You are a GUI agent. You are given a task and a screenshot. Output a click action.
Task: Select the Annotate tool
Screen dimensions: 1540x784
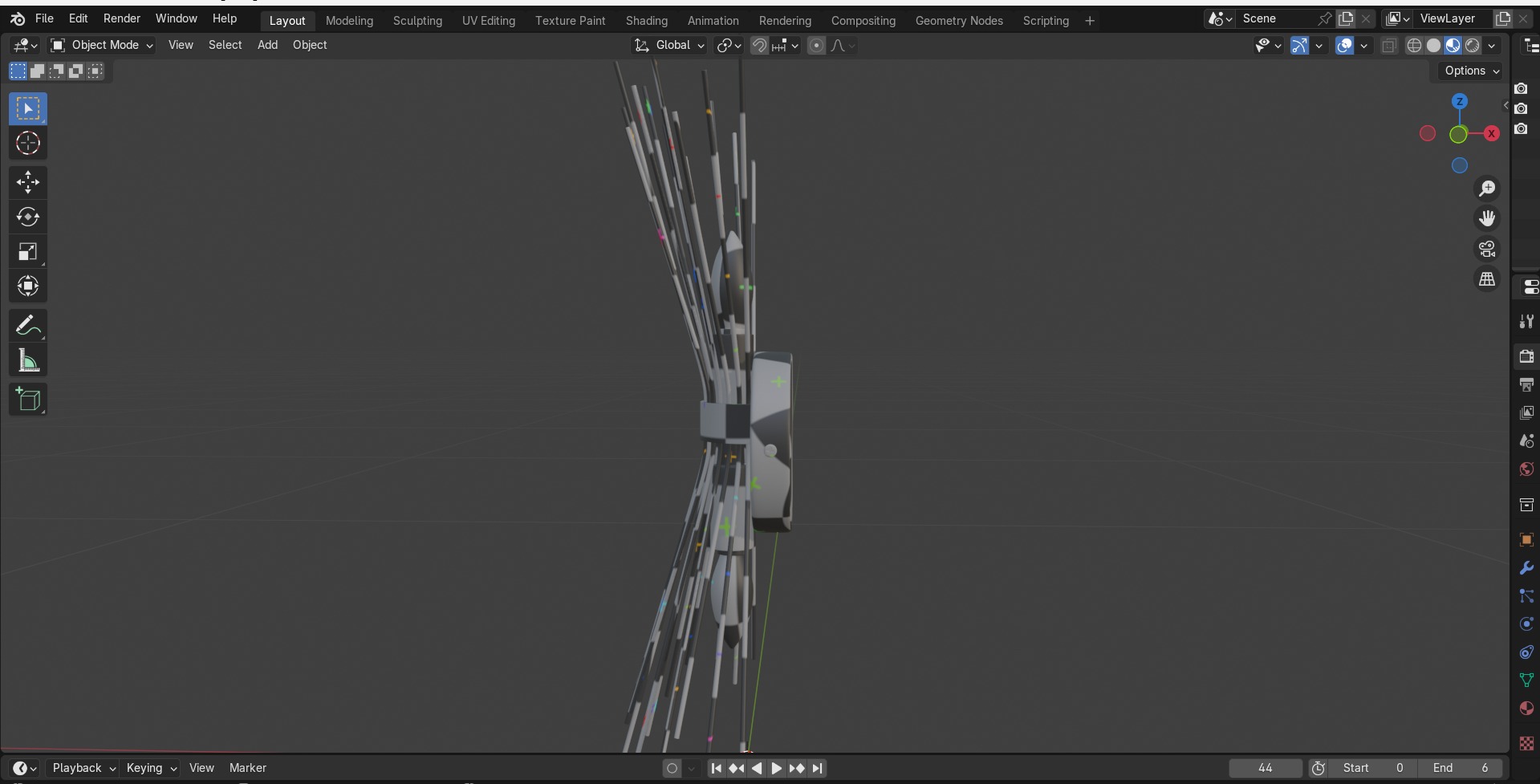28,326
